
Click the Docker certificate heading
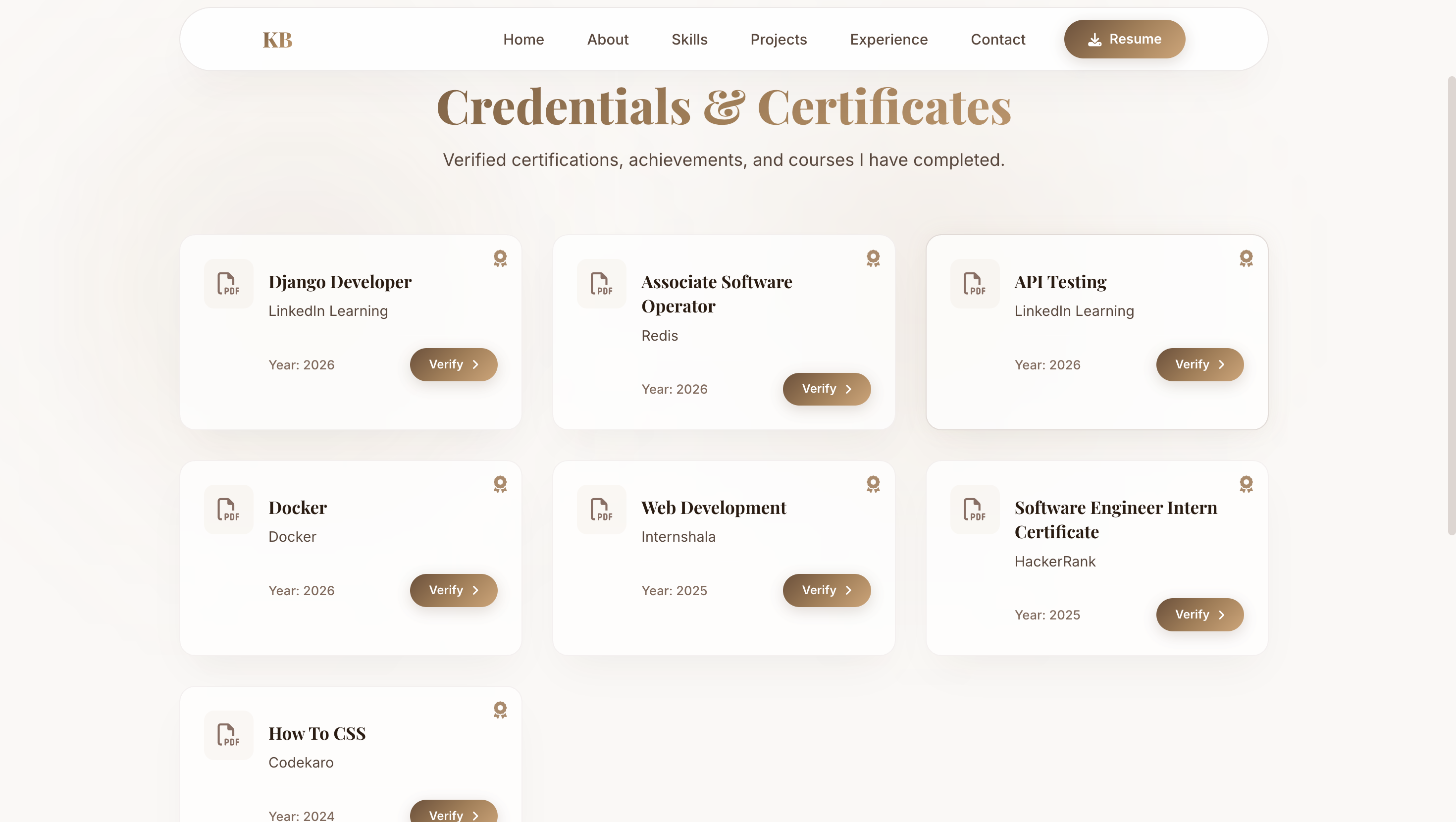tap(297, 507)
